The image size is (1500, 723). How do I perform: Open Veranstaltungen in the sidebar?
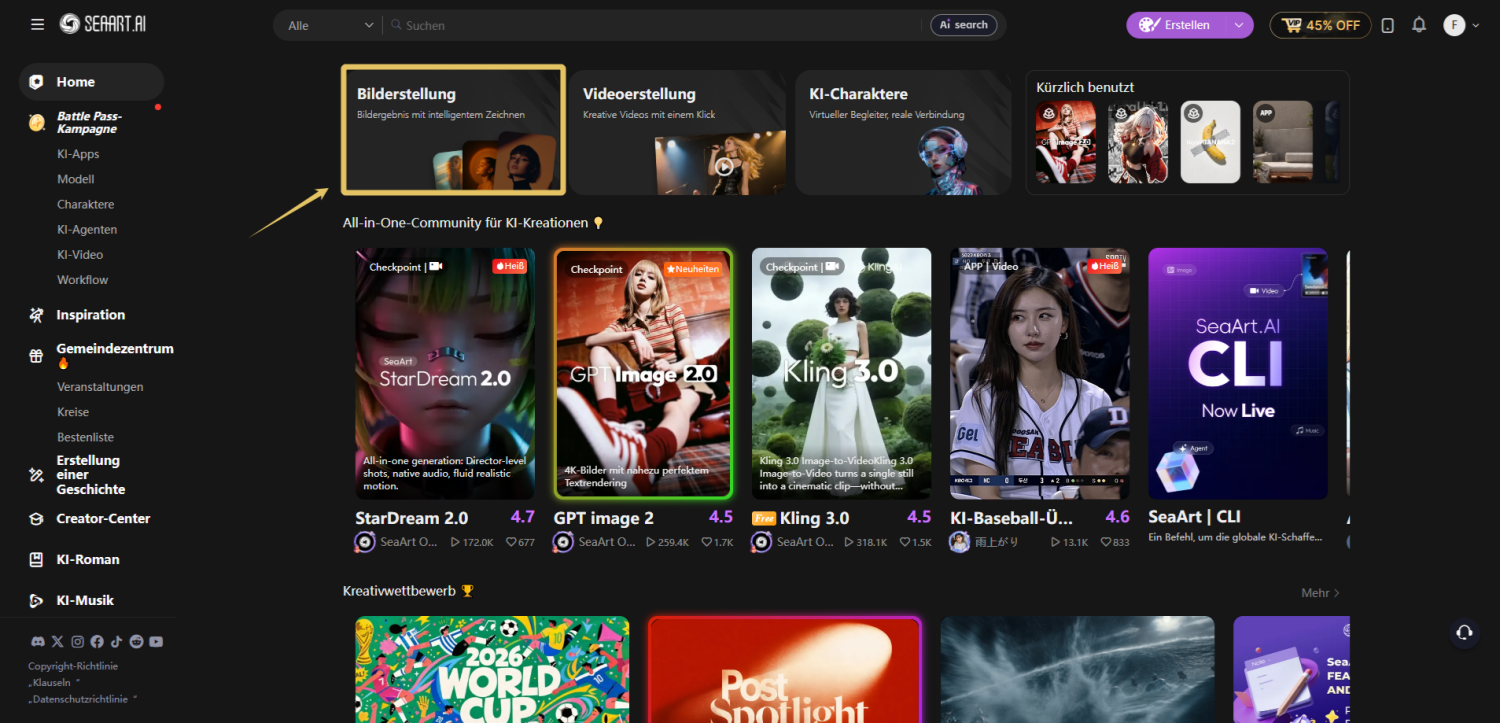pos(100,387)
